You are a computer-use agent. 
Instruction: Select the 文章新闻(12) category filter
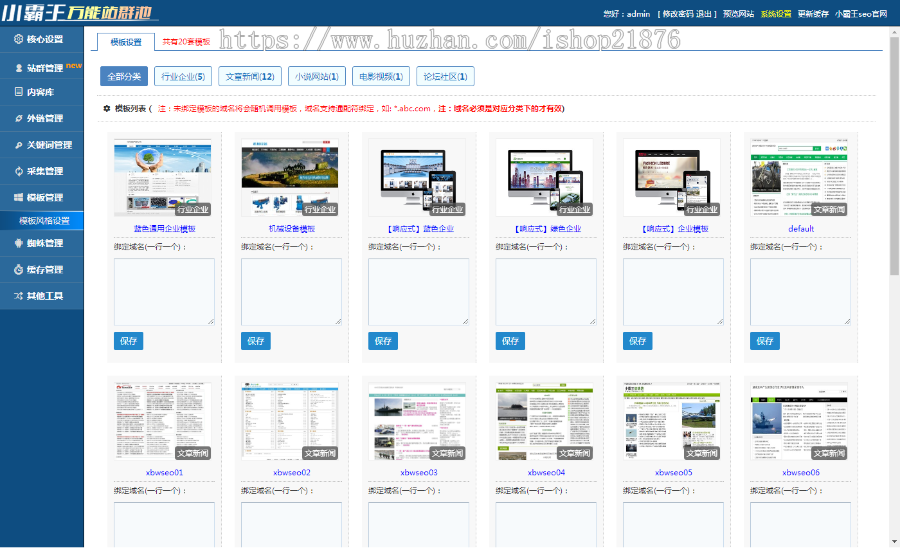[x=250, y=76]
